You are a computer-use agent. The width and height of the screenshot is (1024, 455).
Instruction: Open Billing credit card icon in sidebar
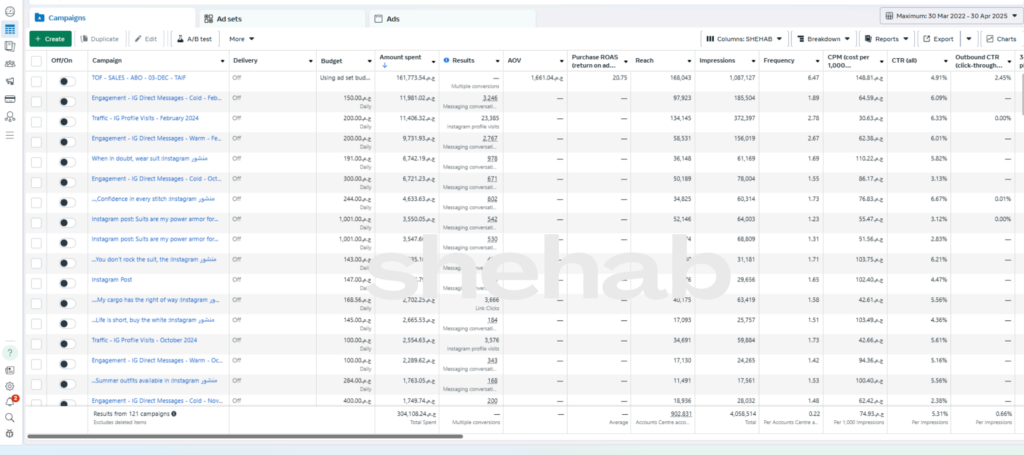point(10,99)
